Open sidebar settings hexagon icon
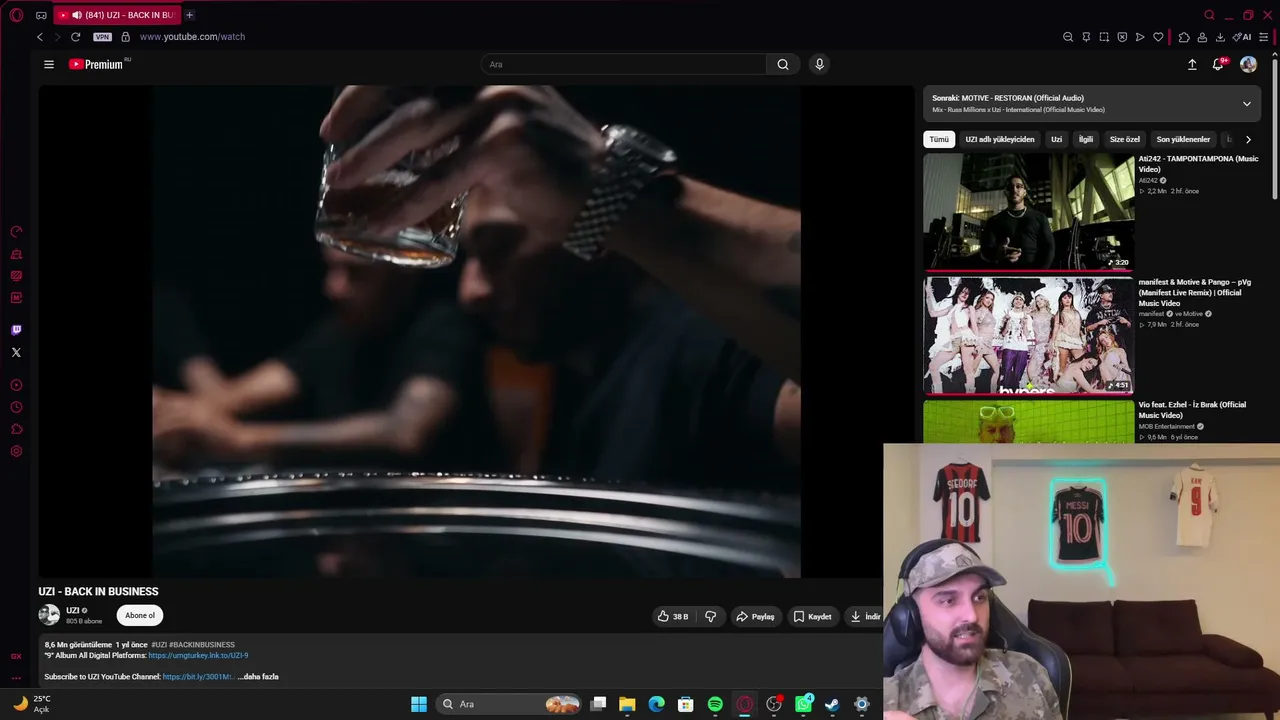Image resolution: width=1280 pixels, height=720 pixels. point(16,451)
